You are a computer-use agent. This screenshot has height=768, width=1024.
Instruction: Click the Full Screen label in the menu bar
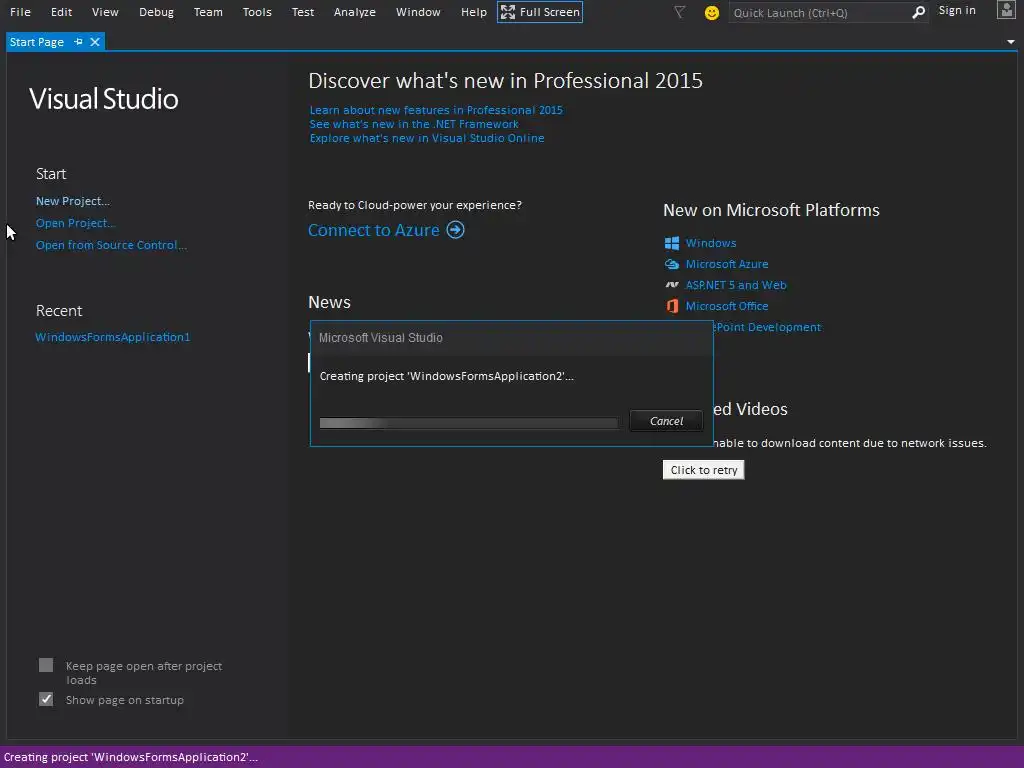pos(549,12)
